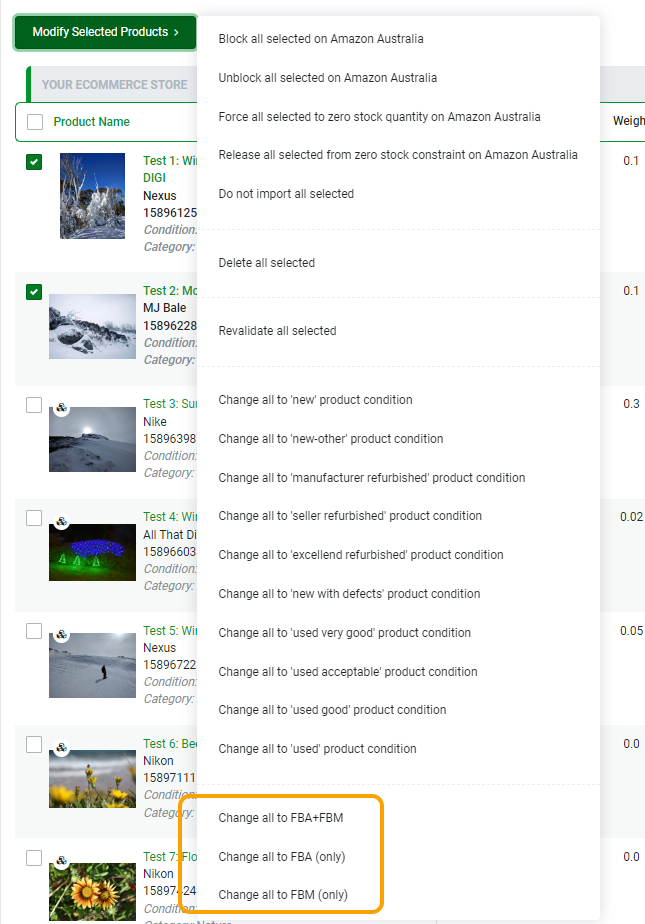The height and width of the screenshot is (924, 645).
Task: Toggle the select-all checkbox beside Product Name
Action: [x=35, y=122]
